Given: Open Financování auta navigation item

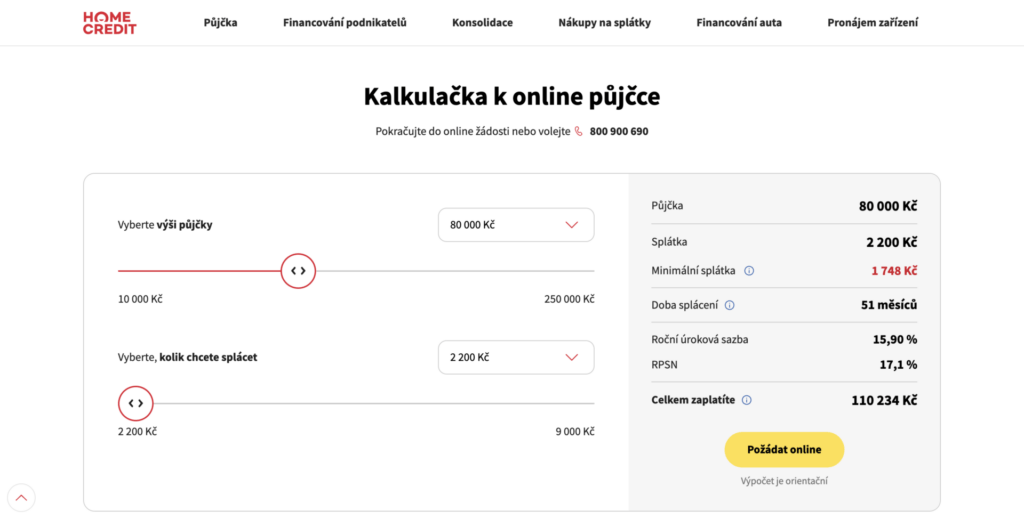Looking at the screenshot, I should pyautogui.click(x=739, y=23).
